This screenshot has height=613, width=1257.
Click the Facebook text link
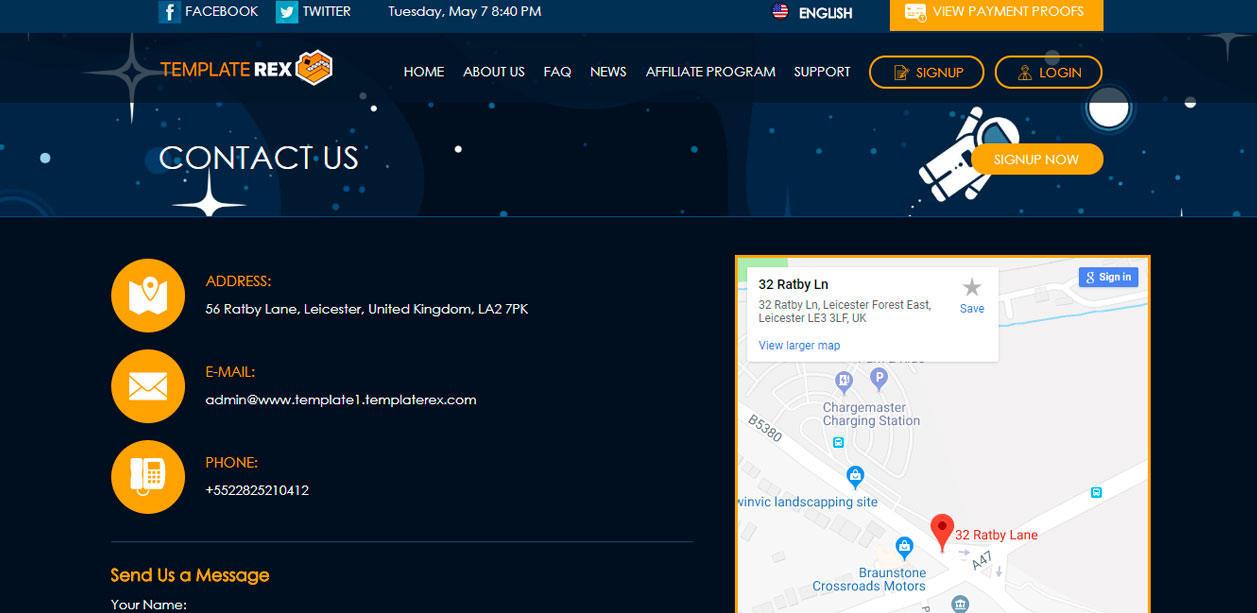(222, 12)
